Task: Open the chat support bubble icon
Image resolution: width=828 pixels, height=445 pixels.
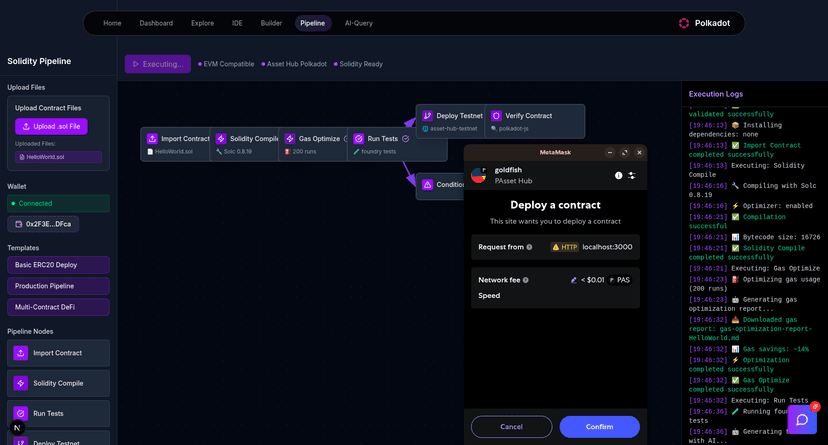Action: point(802,420)
